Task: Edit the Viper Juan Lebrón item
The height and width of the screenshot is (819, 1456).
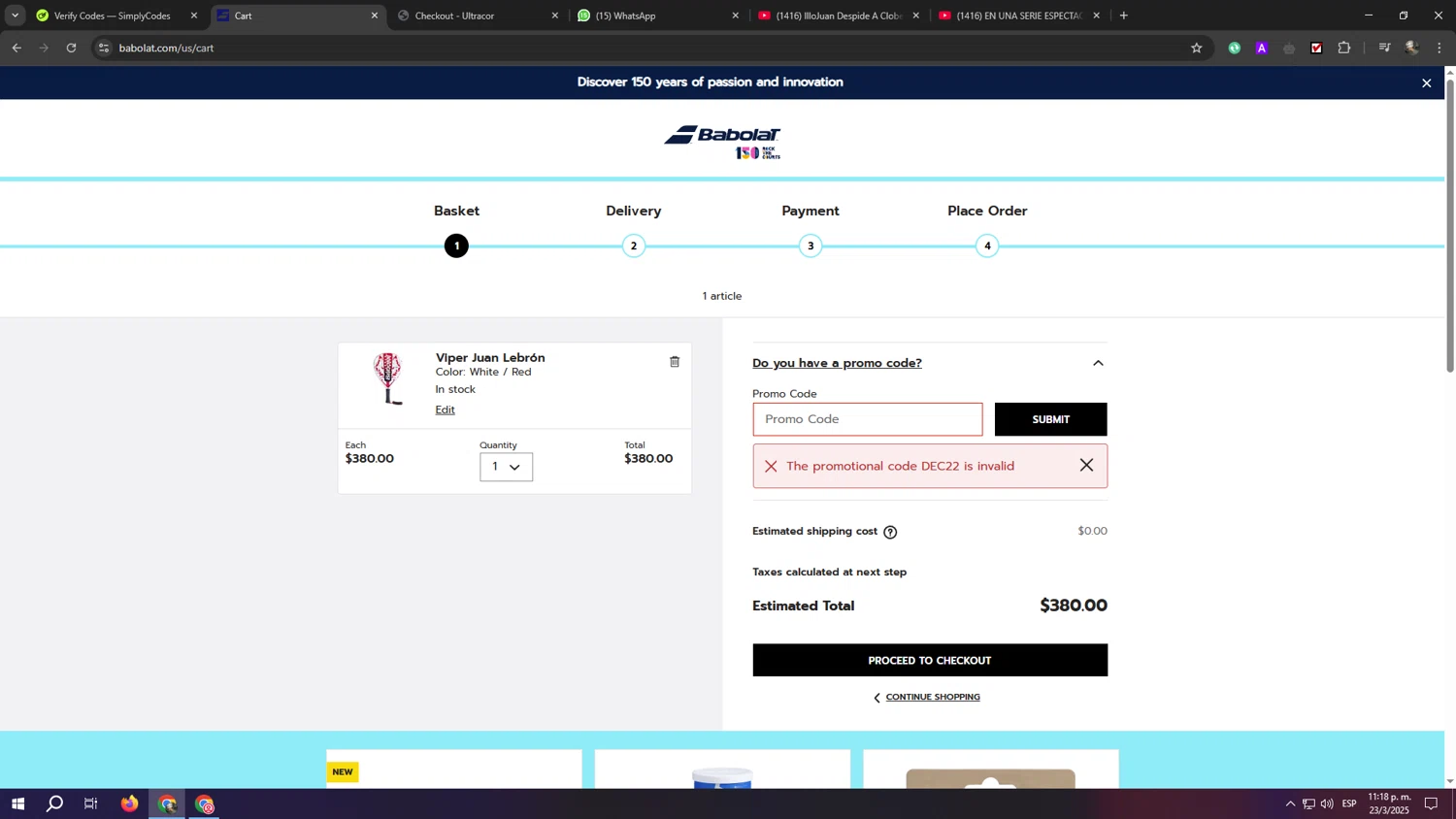Action: click(445, 409)
